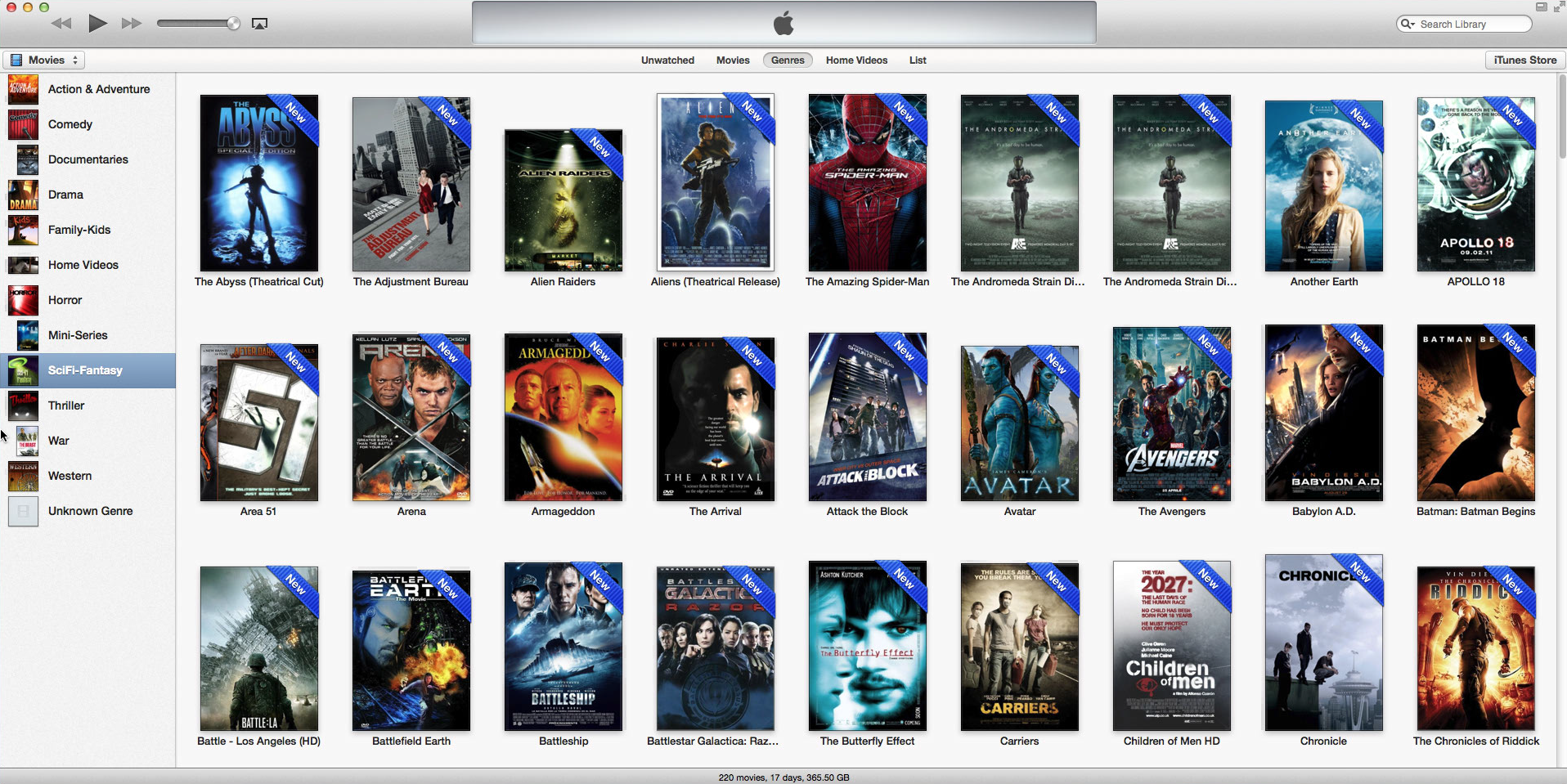
Task: Click the vertical scrollbar thumb
Action: tap(1561, 117)
